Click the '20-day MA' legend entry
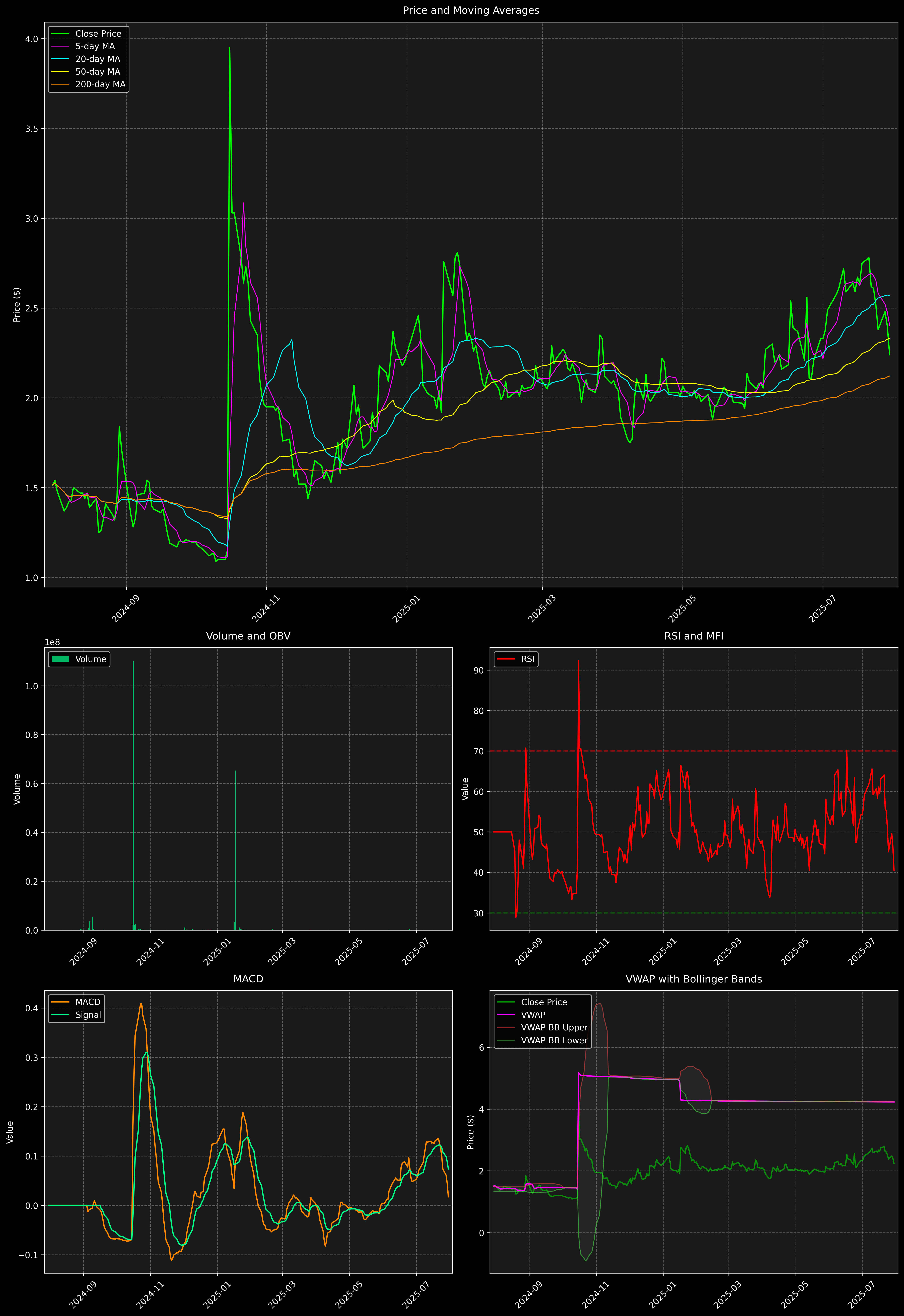This screenshot has height=1316, width=904. point(97,59)
